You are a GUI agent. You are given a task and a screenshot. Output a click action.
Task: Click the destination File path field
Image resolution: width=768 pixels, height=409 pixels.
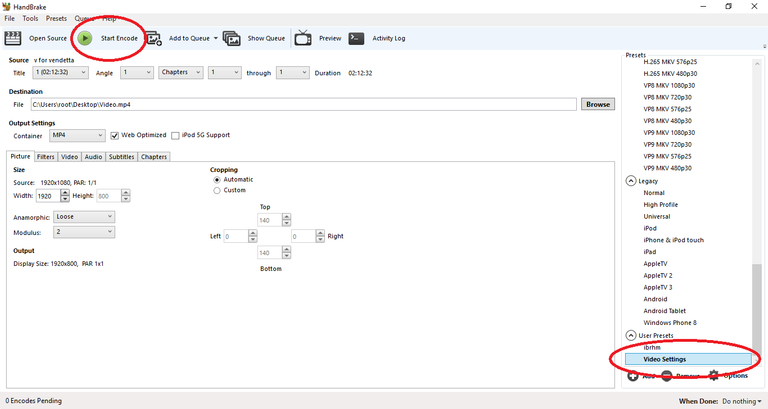point(304,104)
